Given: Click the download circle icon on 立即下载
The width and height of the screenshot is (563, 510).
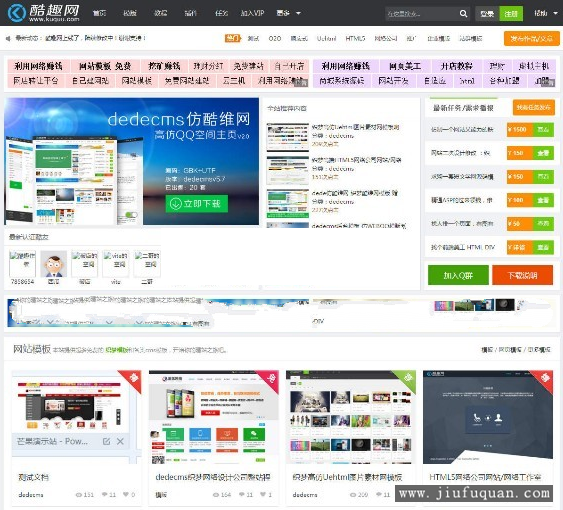Looking at the screenshot, I should 176,204.
